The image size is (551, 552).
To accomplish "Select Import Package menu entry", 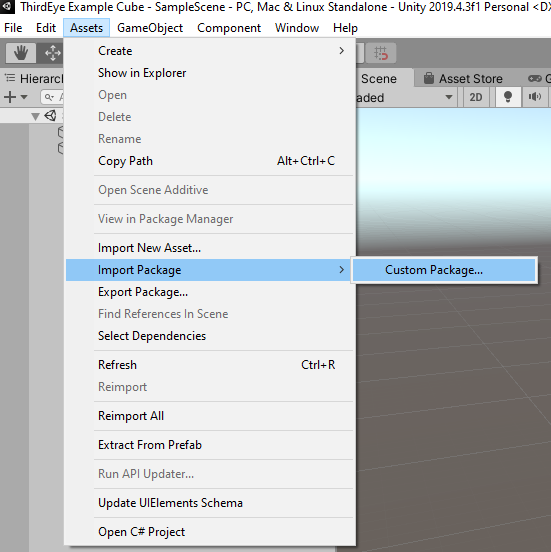I will (210, 270).
